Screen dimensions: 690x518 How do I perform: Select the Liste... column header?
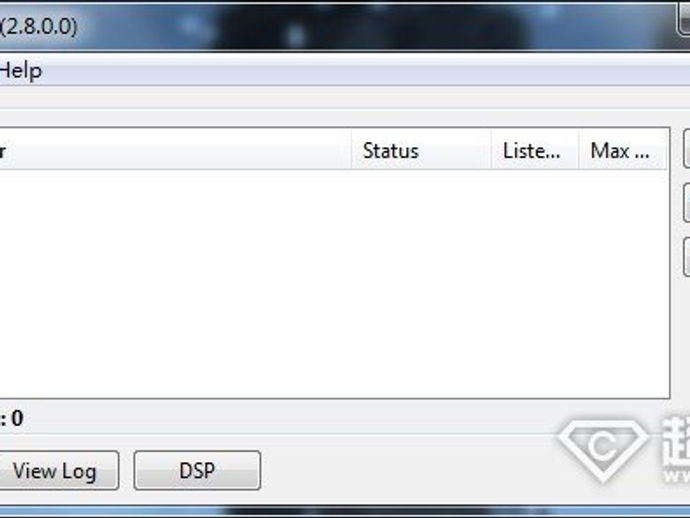pyautogui.click(x=534, y=151)
